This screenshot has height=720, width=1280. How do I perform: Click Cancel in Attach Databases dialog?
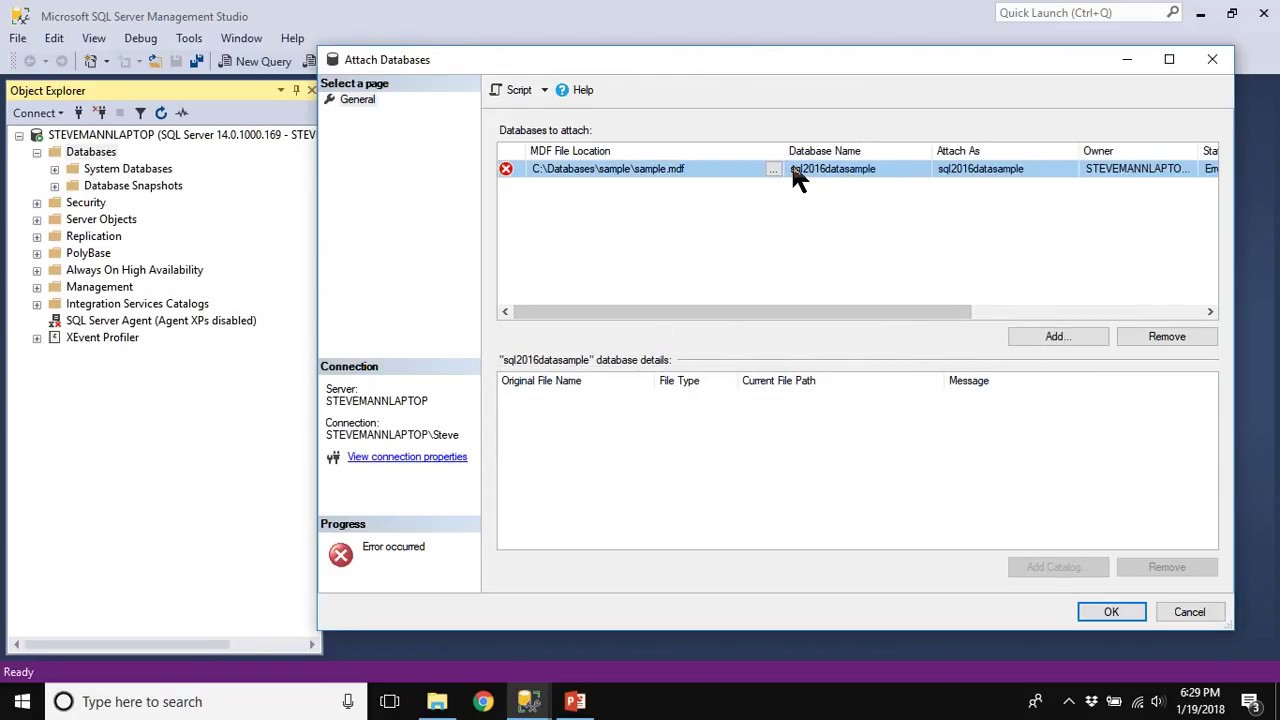pyautogui.click(x=1189, y=612)
